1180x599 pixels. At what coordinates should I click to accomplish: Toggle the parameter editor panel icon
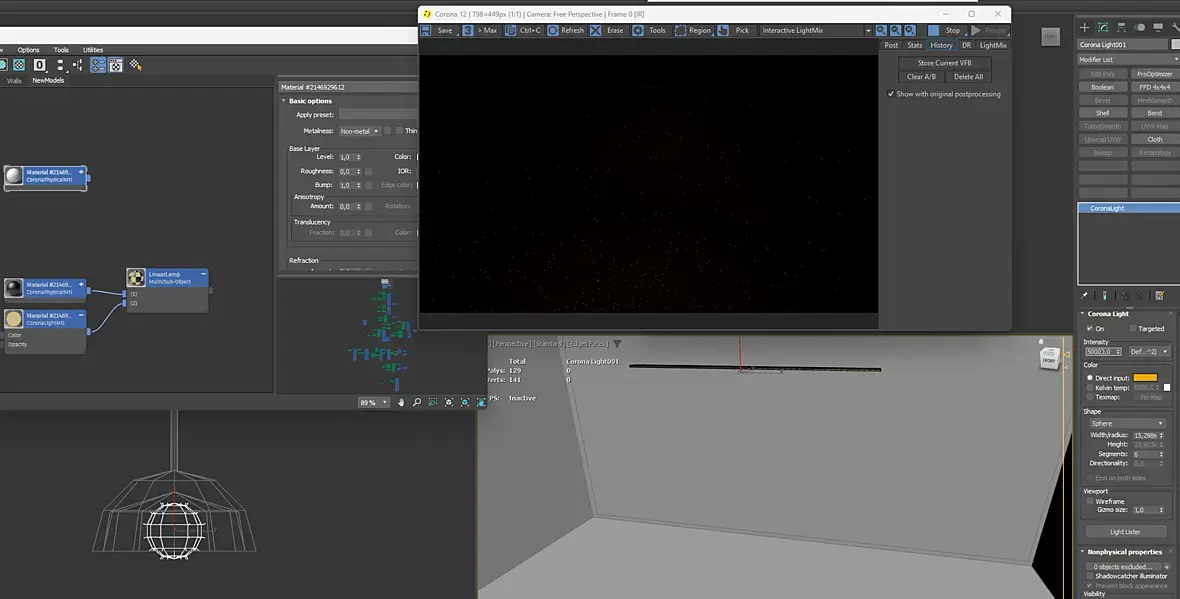click(x=115, y=65)
